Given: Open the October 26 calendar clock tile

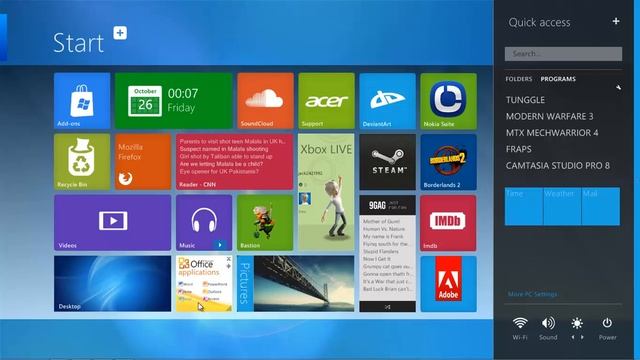Looking at the screenshot, I should (x=173, y=101).
